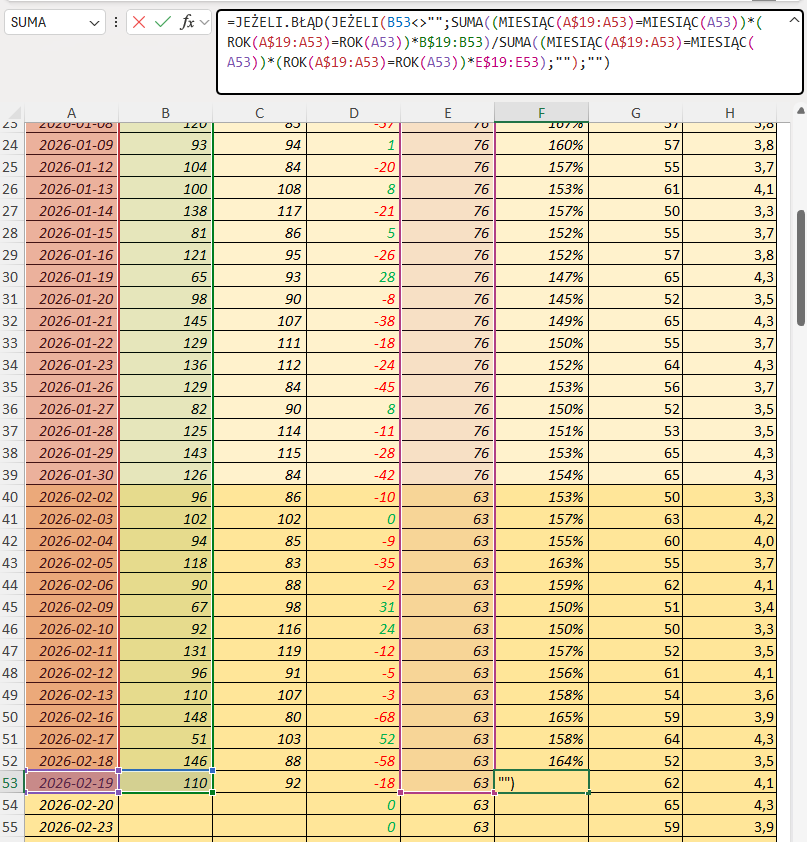
Task: Click the date cell 2026-02-02
Action: tap(72, 497)
